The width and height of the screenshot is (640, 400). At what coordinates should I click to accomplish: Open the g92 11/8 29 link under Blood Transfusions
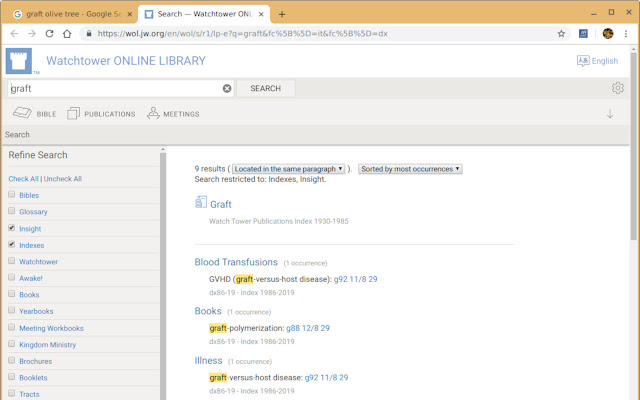point(356,279)
